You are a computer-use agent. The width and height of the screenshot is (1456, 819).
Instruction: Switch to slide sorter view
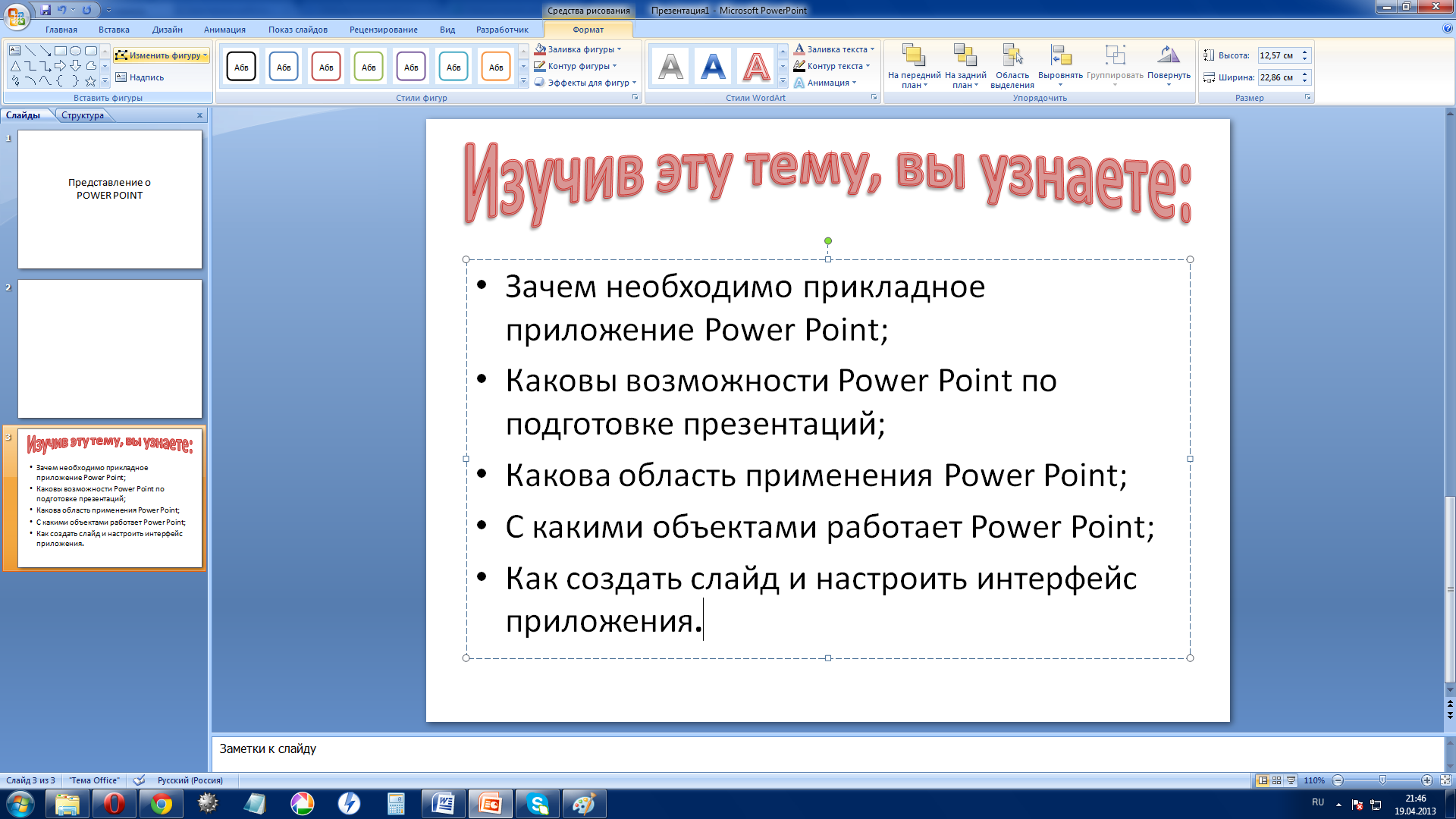point(1277,780)
